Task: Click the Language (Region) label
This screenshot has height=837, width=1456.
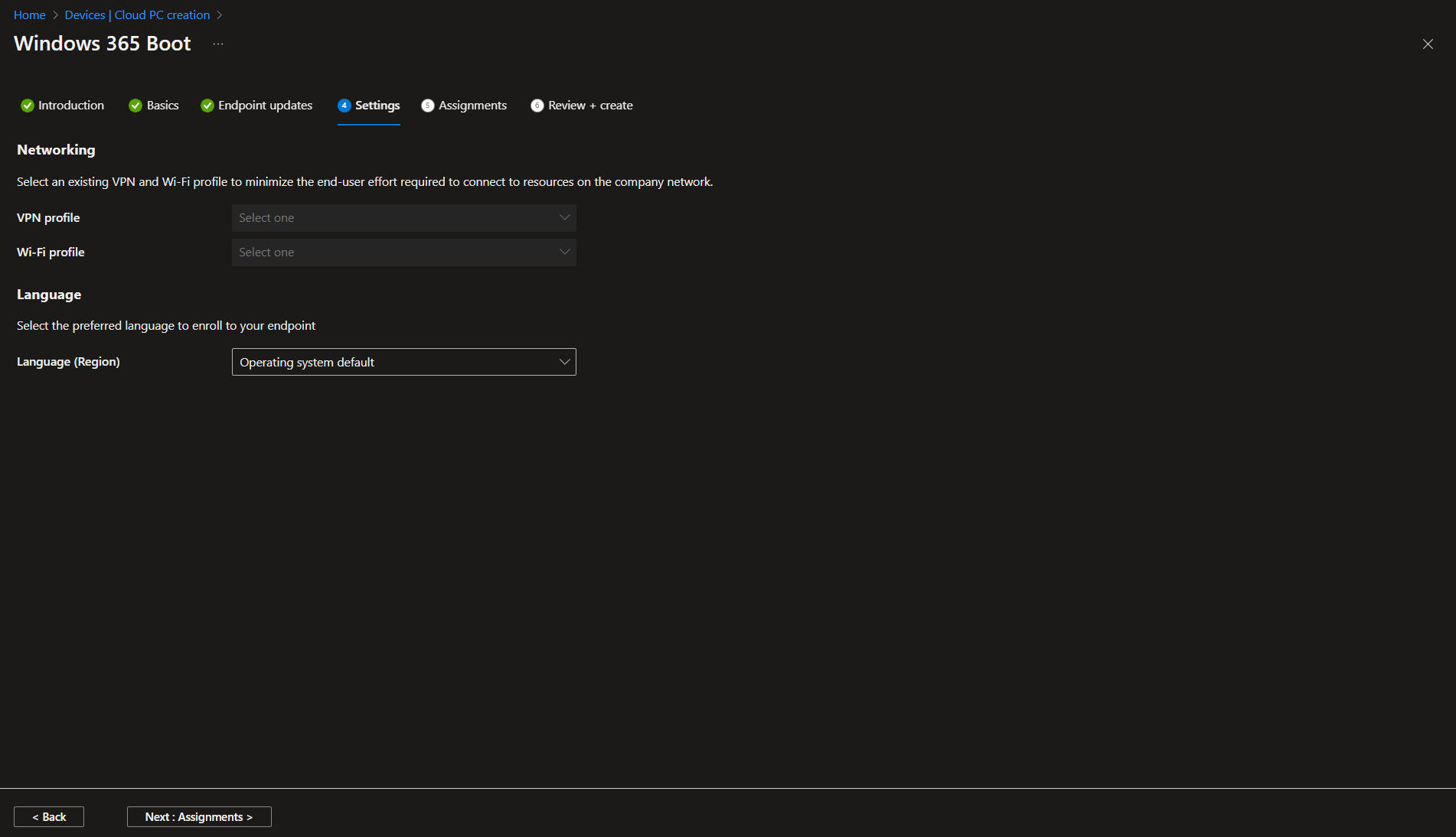Action: pos(68,362)
